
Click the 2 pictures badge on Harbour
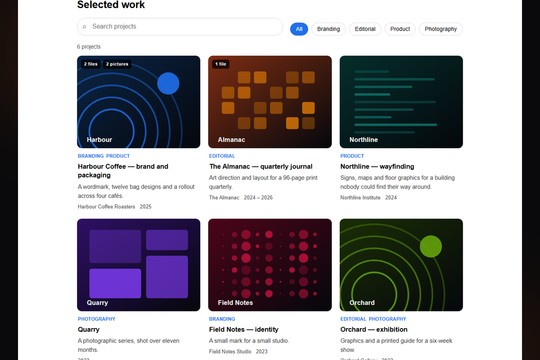[117, 64]
